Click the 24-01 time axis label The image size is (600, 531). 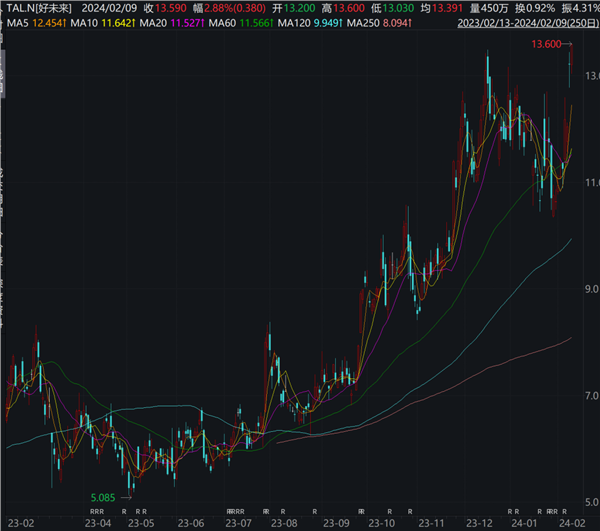525,523
